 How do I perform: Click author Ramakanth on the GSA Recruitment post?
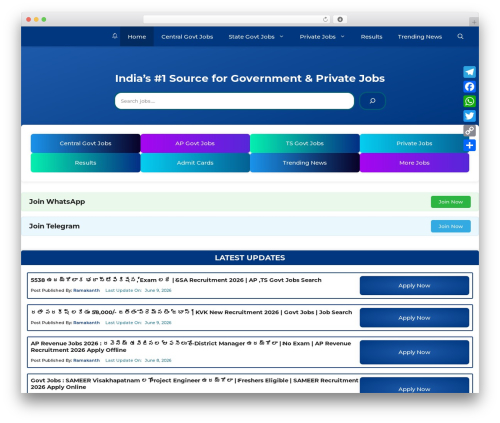tap(86, 290)
